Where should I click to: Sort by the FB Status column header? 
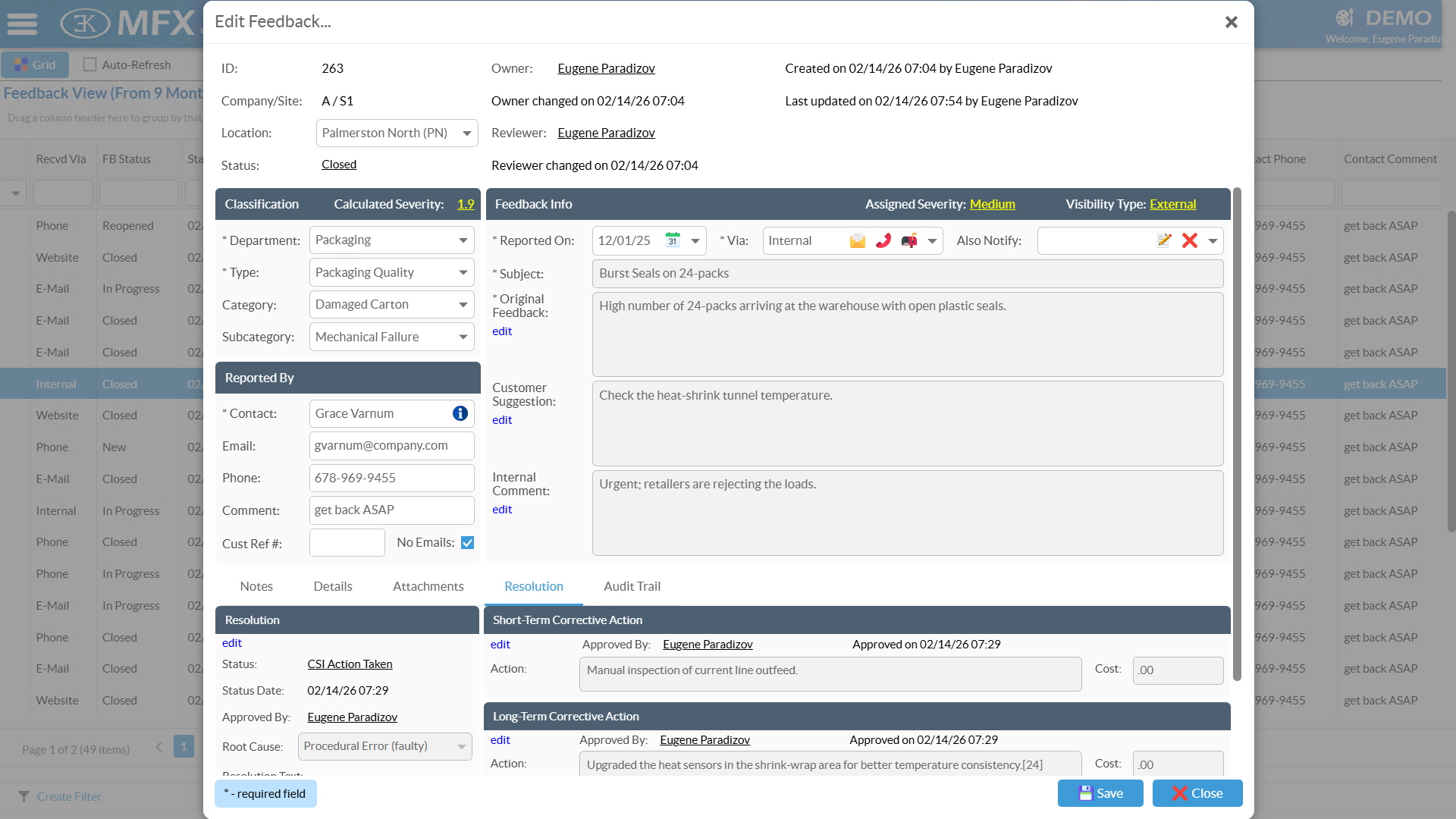(127, 159)
